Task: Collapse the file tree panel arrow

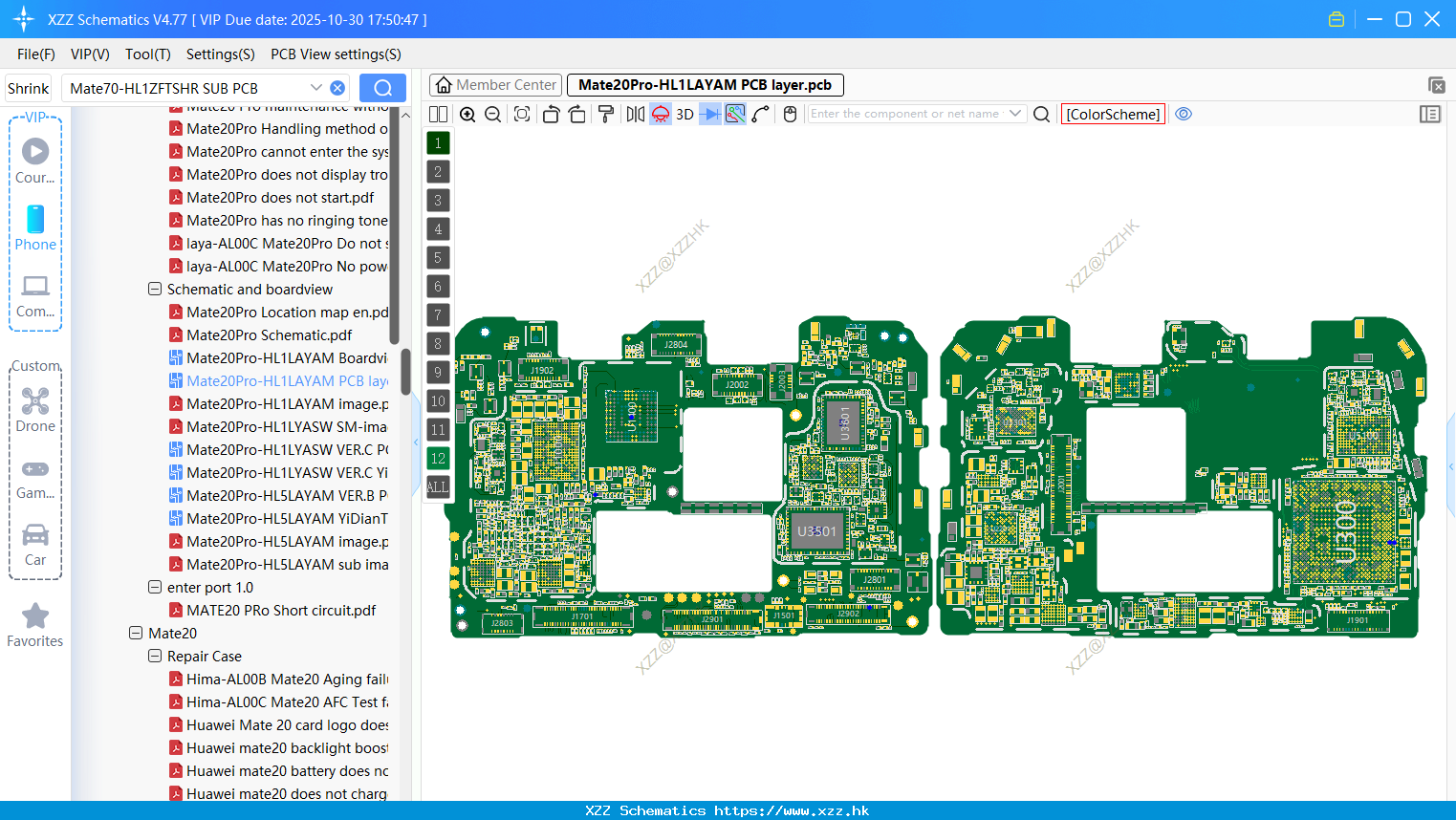Action: pyautogui.click(x=416, y=442)
